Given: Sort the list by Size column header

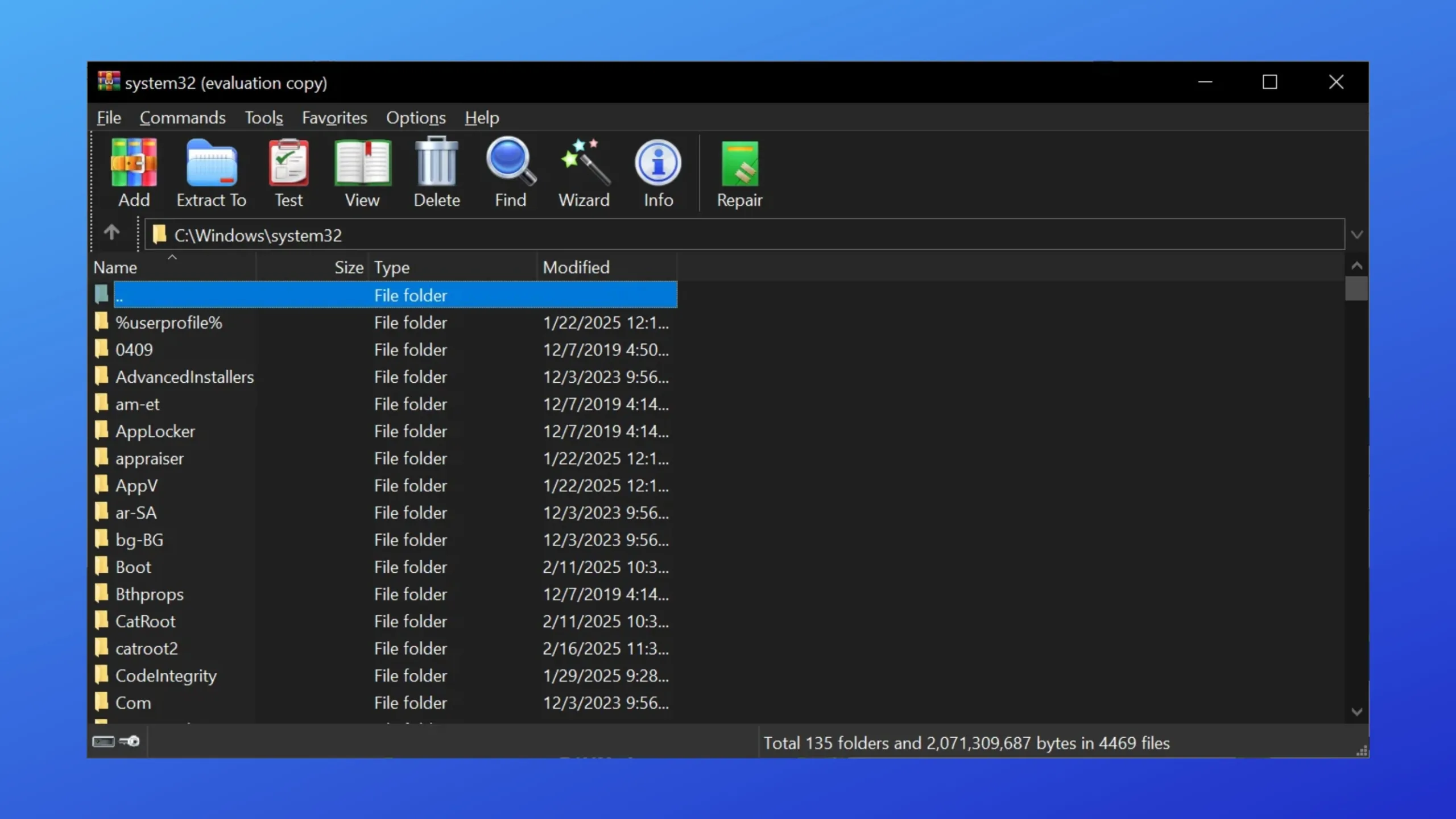Looking at the screenshot, I should click(312, 267).
